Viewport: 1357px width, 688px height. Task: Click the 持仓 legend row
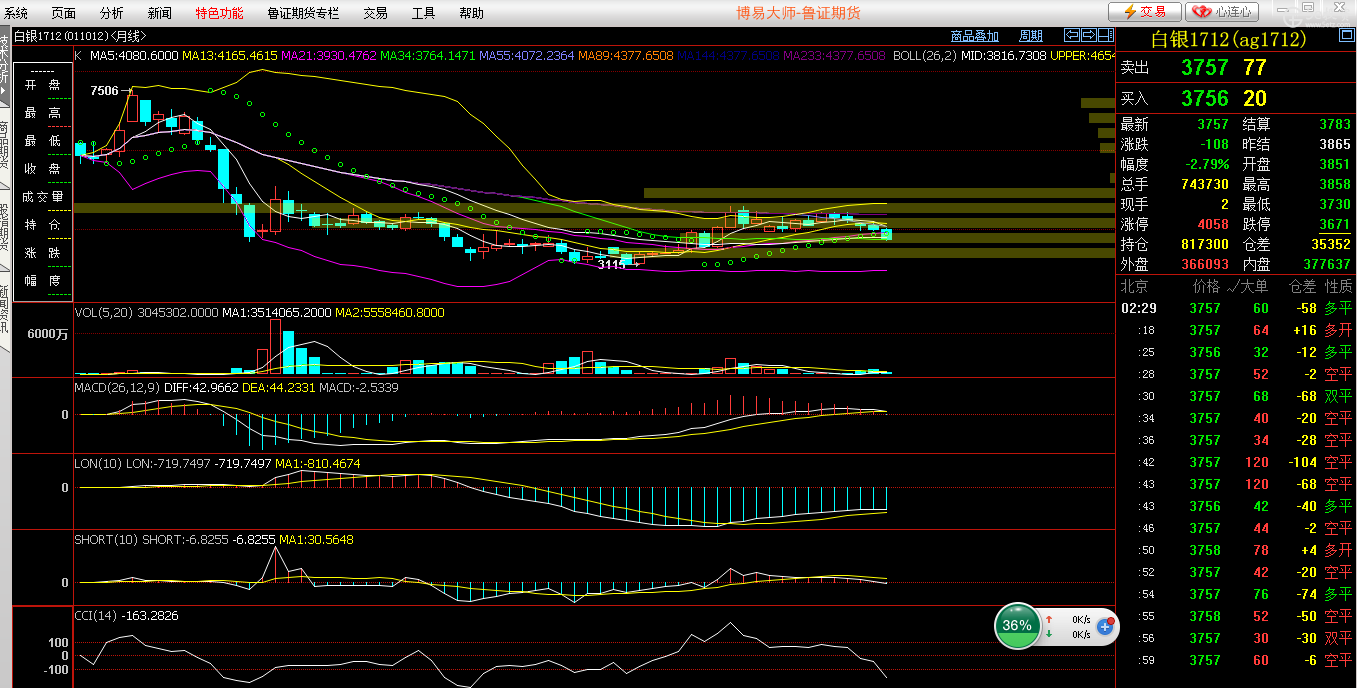(42, 225)
